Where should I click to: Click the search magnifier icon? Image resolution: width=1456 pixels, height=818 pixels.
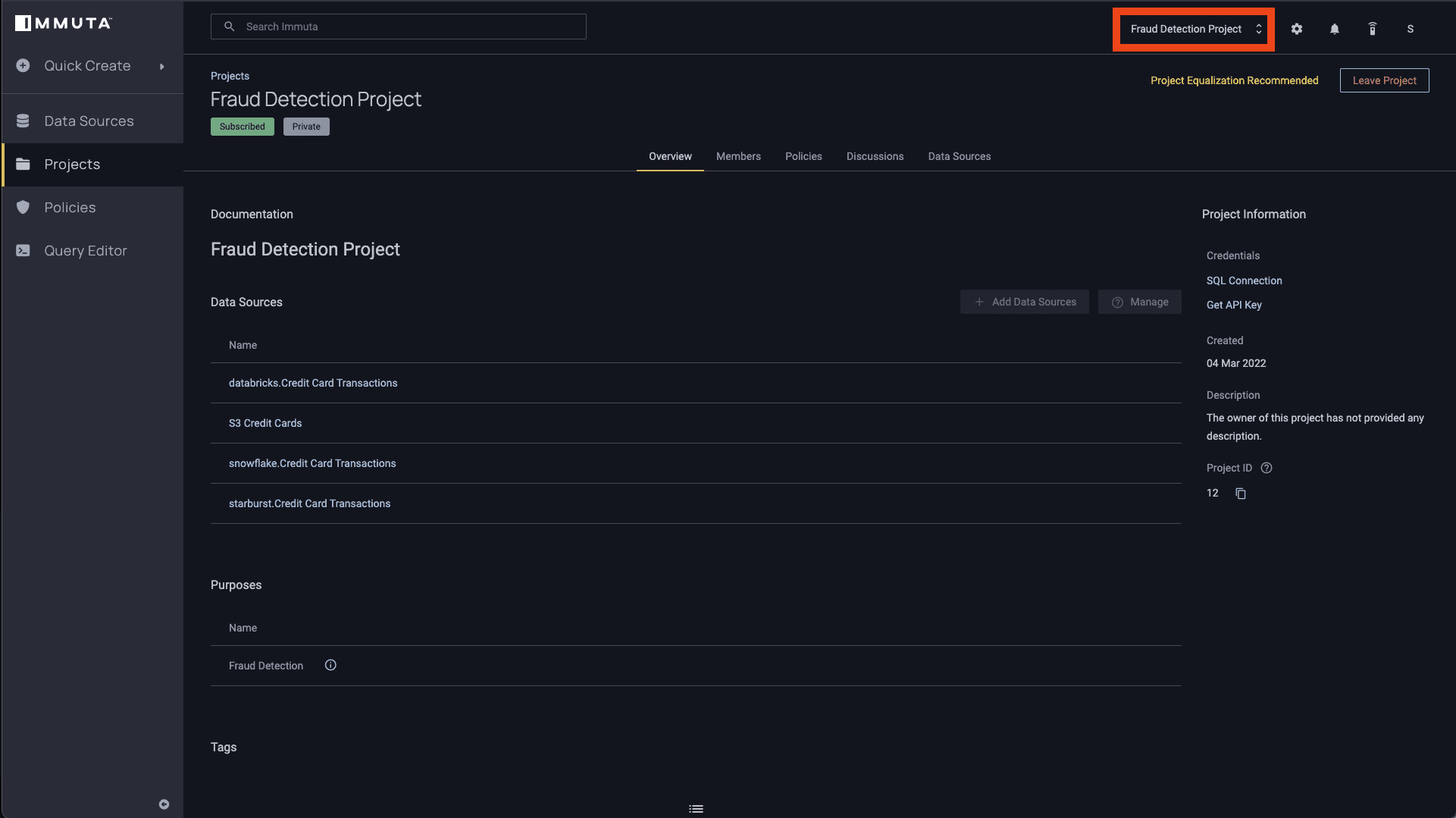point(229,27)
